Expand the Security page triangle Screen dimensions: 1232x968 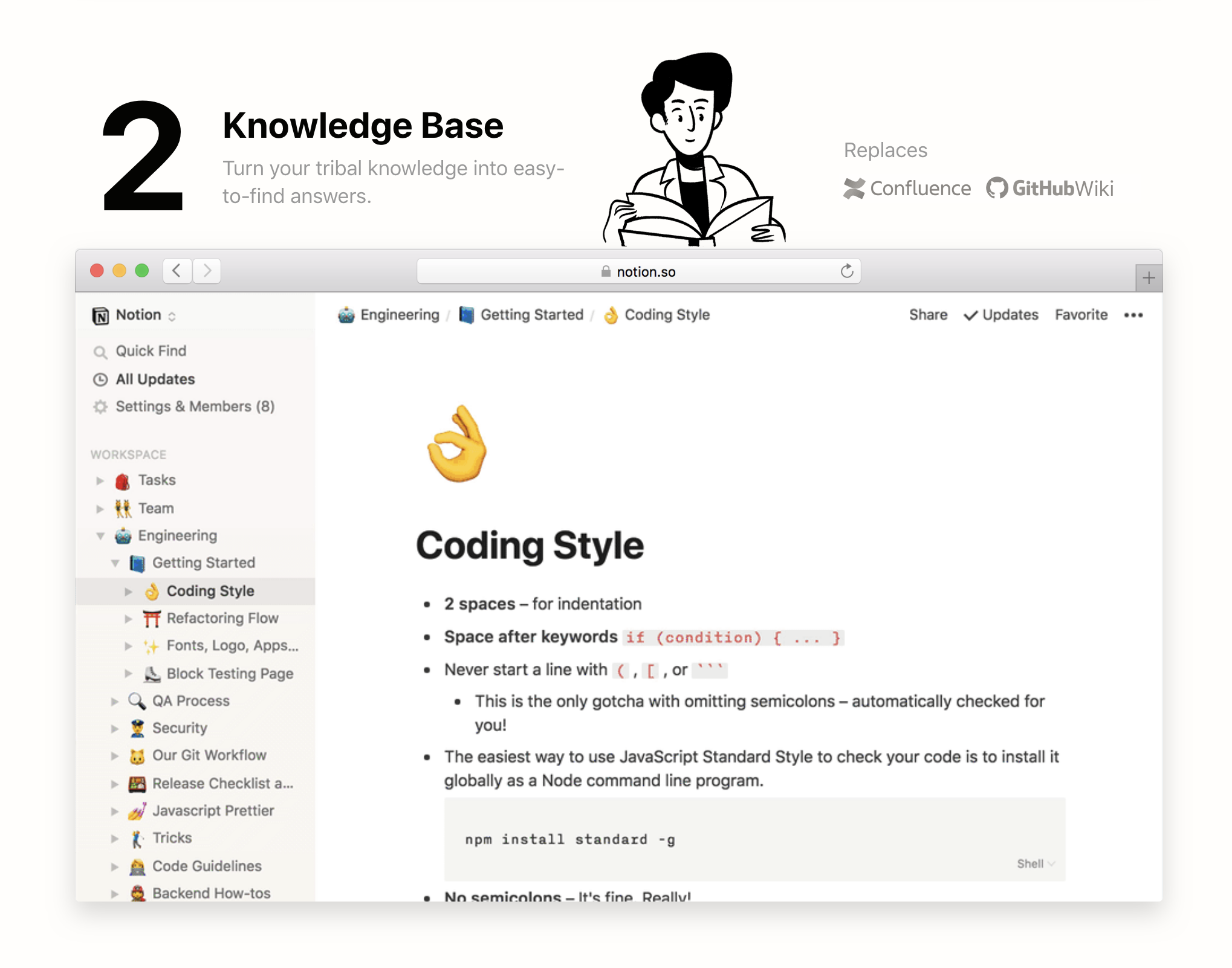coord(114,729)
